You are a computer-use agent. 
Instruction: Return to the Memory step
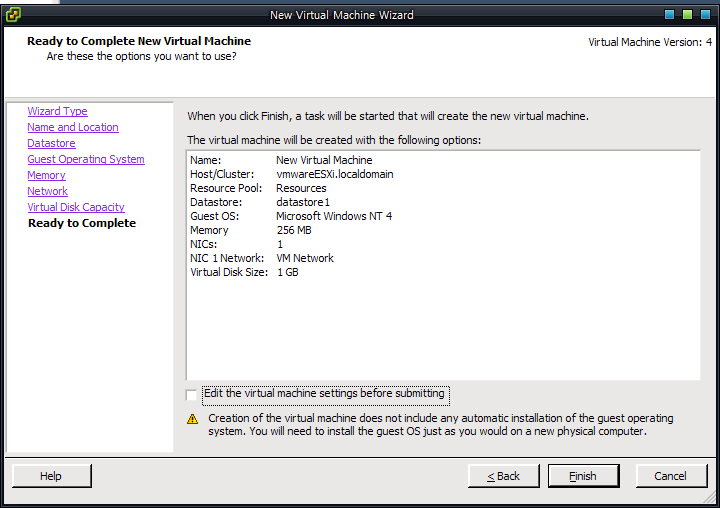click(x=46, y=175)
